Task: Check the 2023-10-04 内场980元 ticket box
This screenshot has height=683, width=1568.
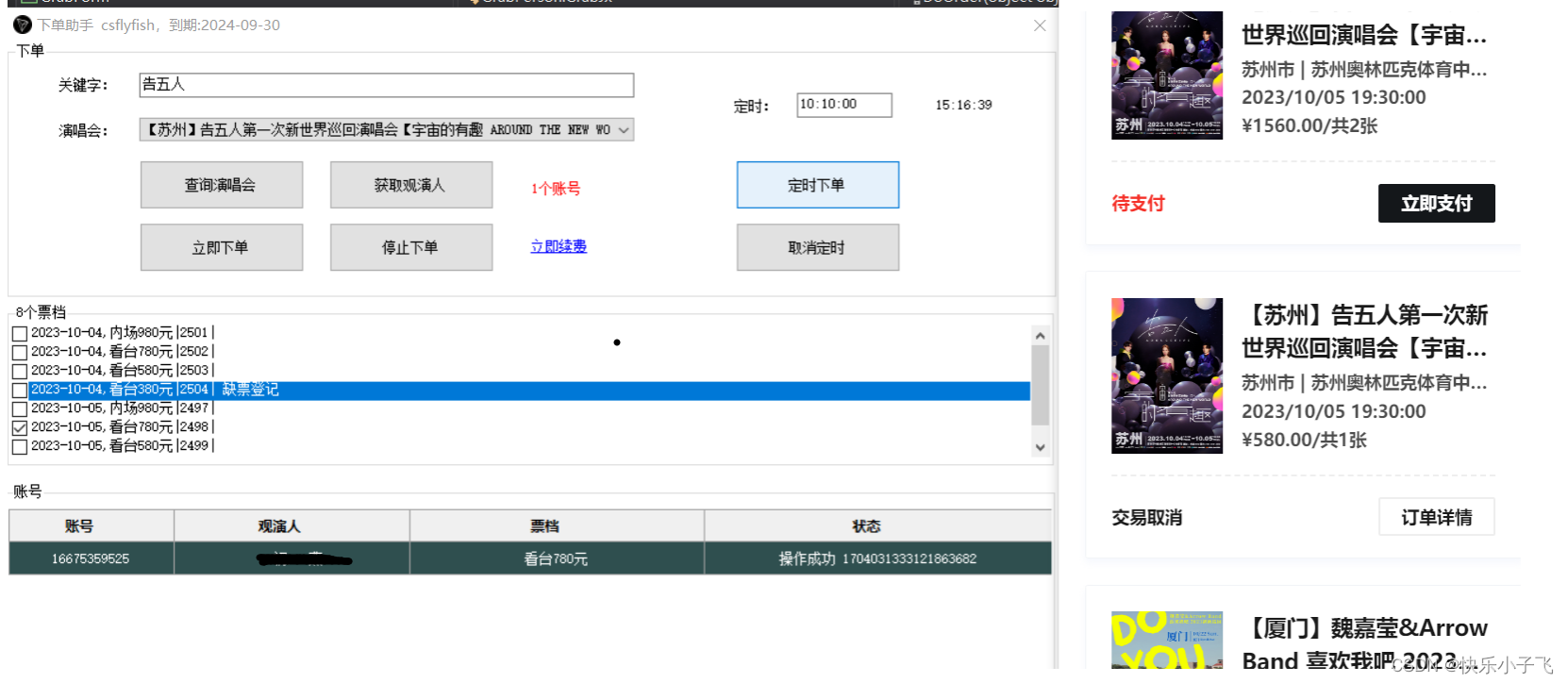Action: (19, 333)
